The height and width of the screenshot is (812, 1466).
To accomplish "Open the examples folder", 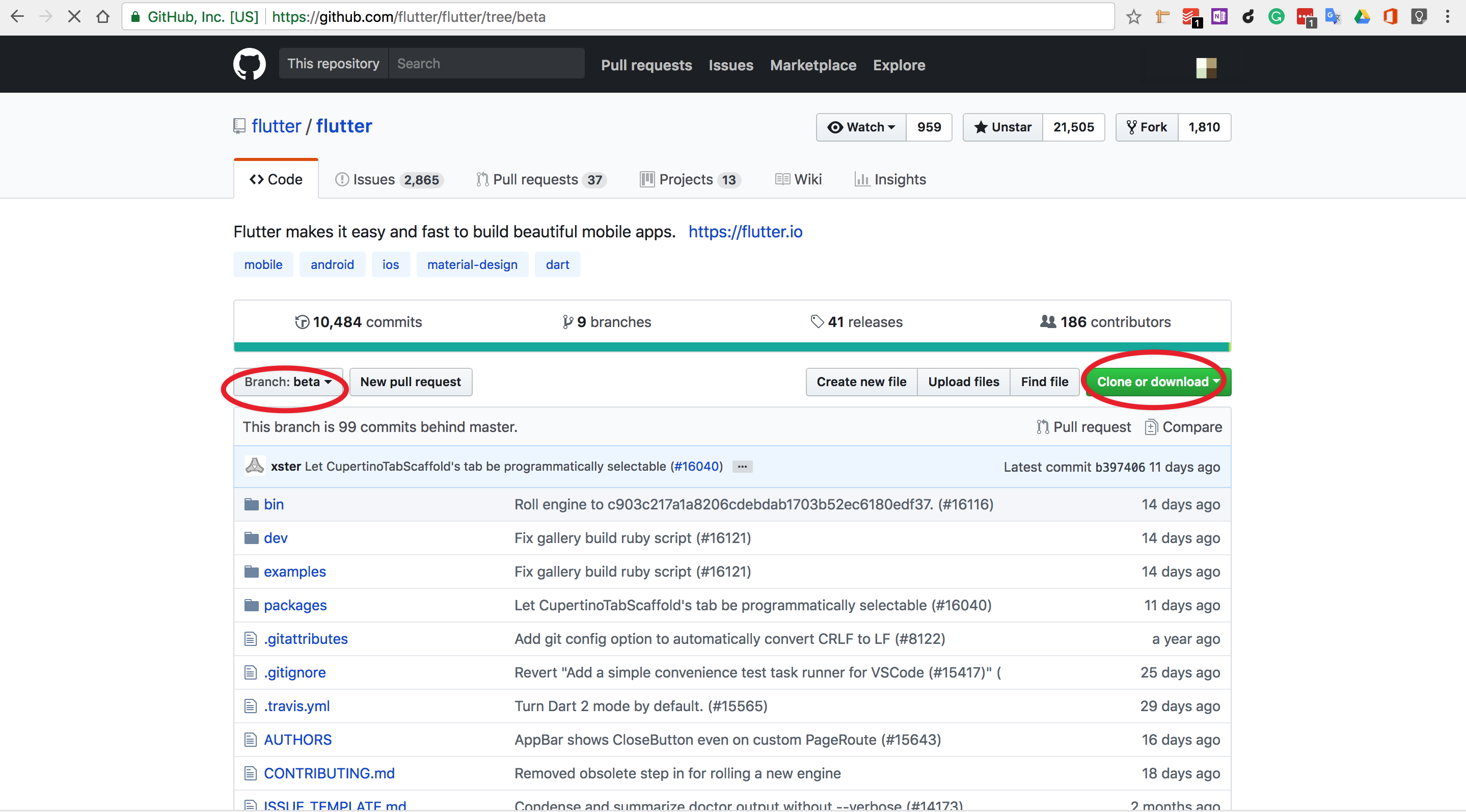I will tap(295, 571).
